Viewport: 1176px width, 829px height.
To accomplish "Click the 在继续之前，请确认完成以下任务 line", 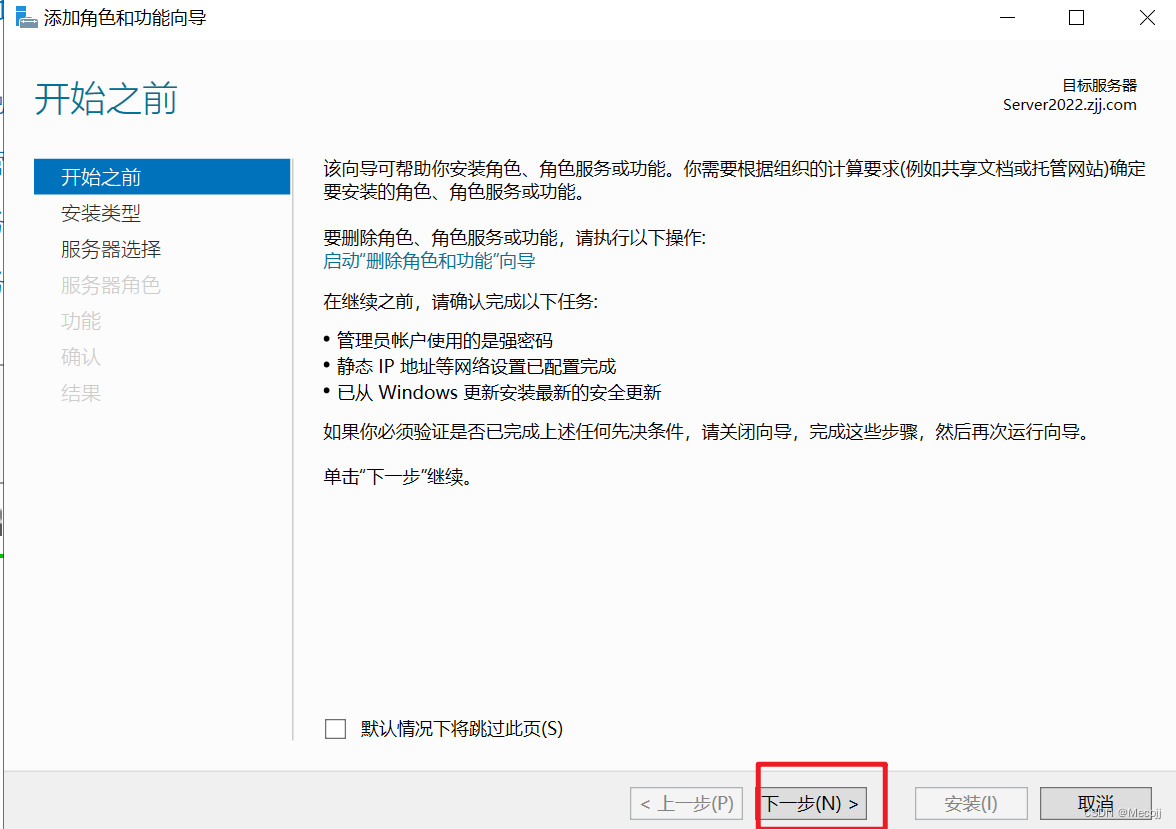I will [460, 302].
